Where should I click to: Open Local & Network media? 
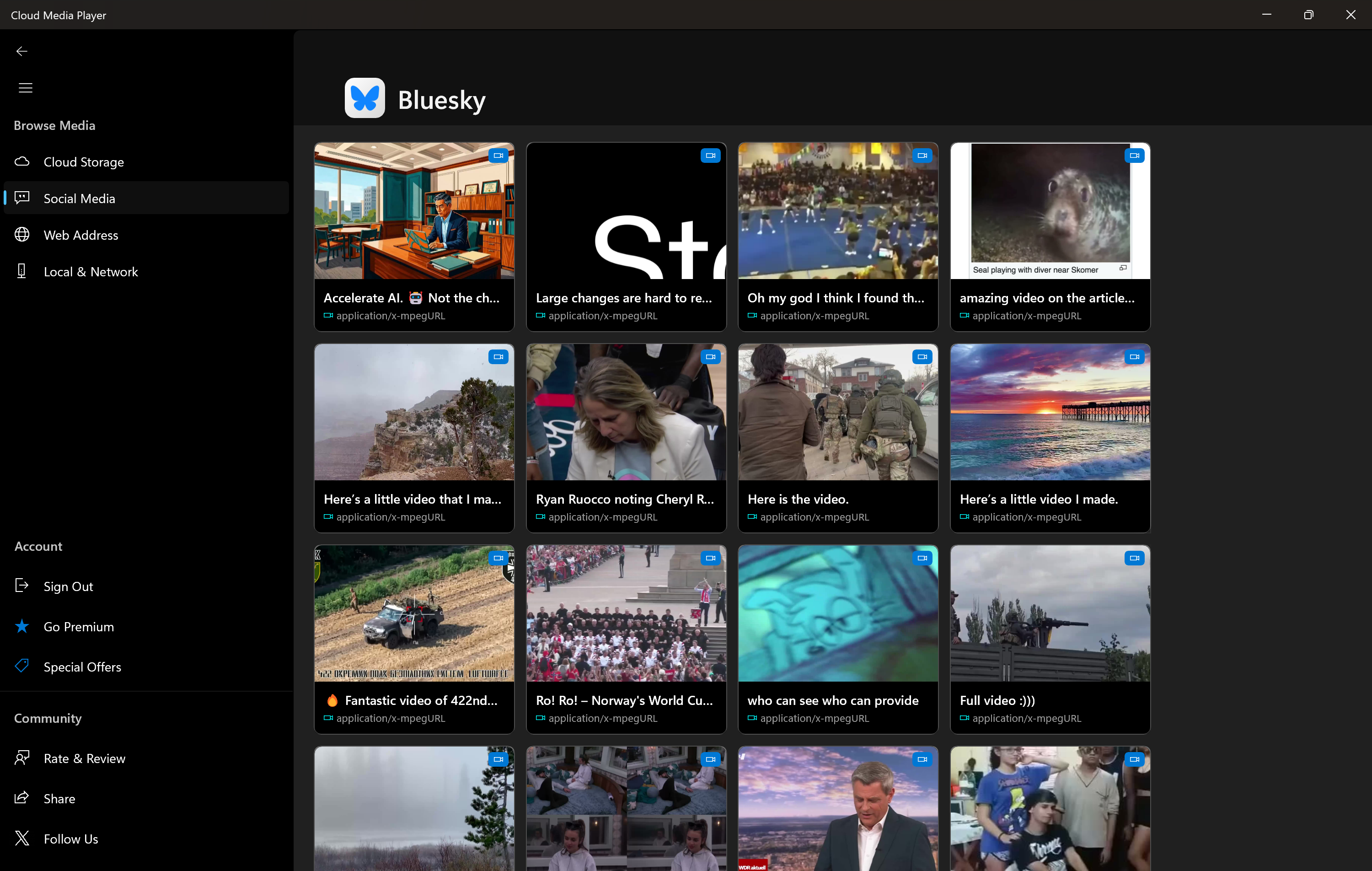coord(146,271)
